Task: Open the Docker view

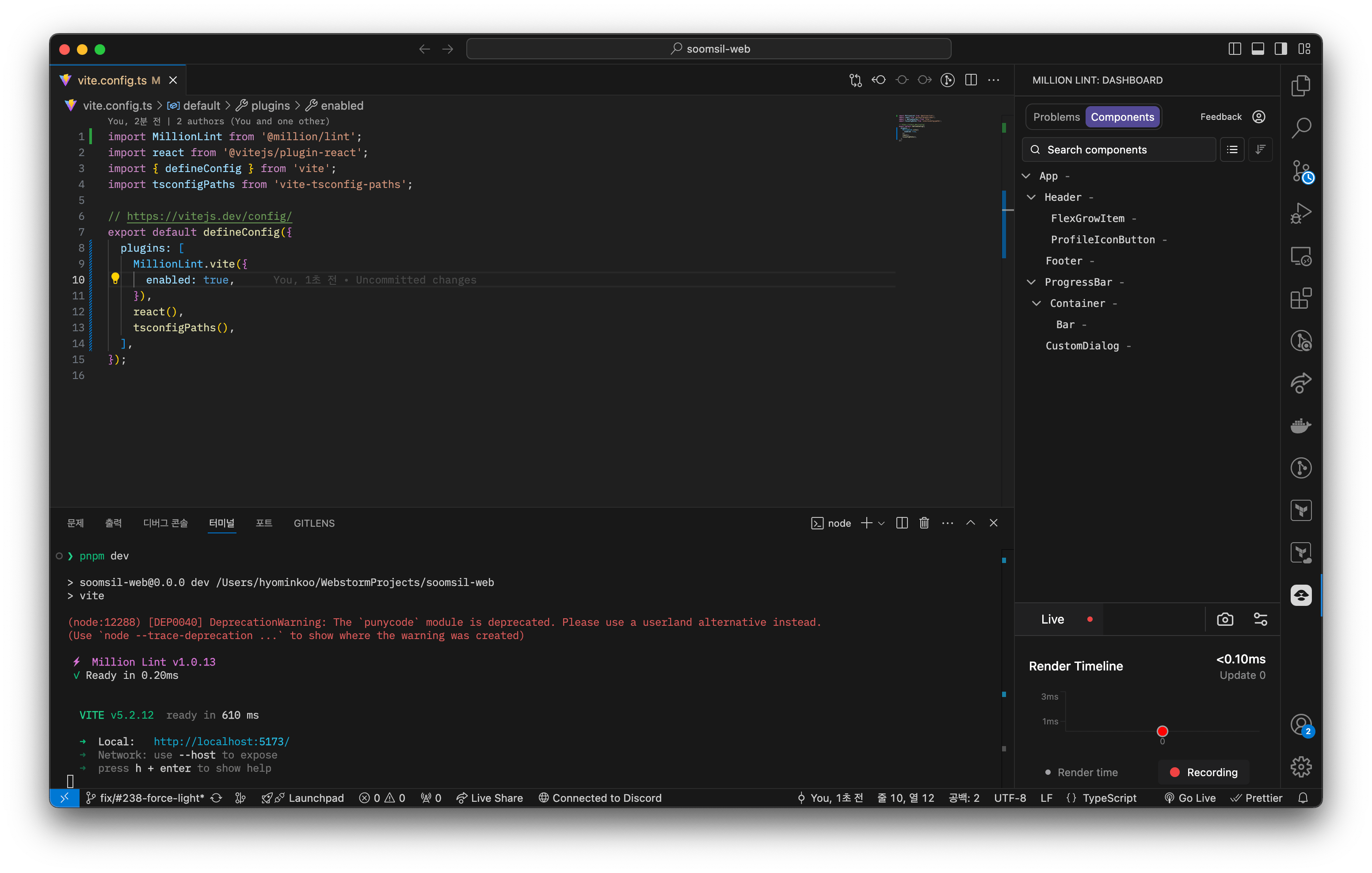Action: tap(1301, 425)
